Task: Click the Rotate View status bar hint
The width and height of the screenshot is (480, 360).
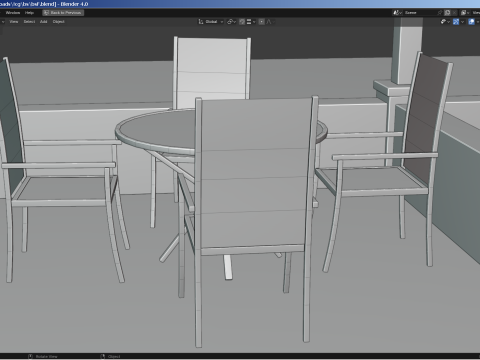Action: click(x=43, y=356)
